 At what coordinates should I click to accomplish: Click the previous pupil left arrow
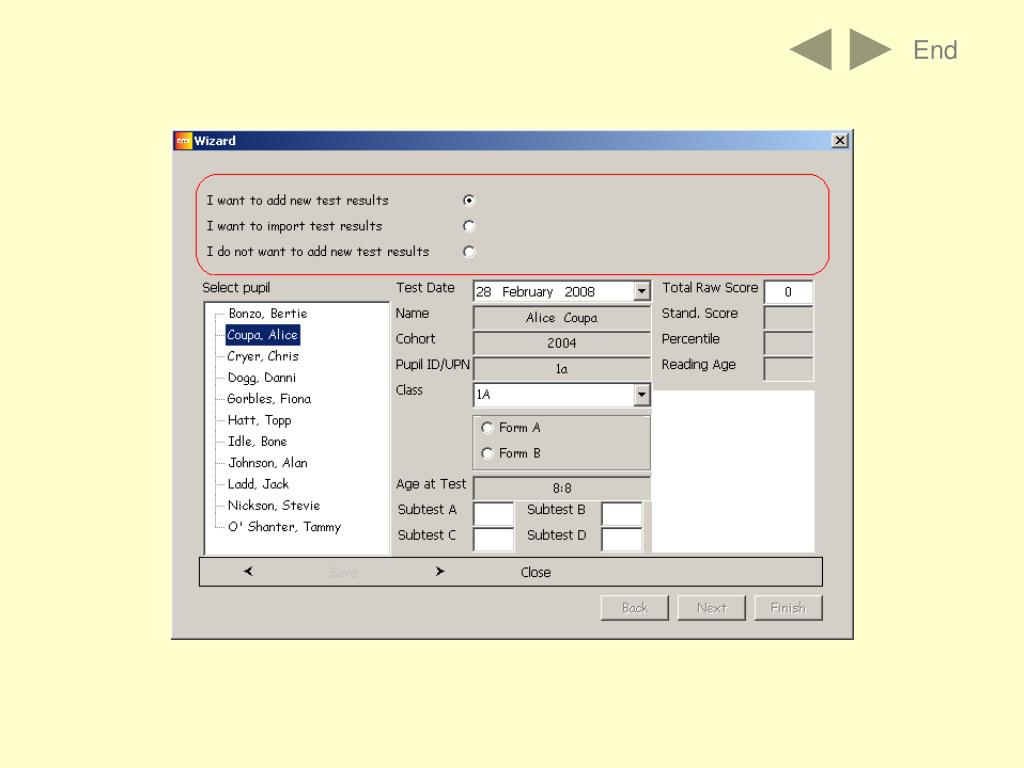(248, 571)
